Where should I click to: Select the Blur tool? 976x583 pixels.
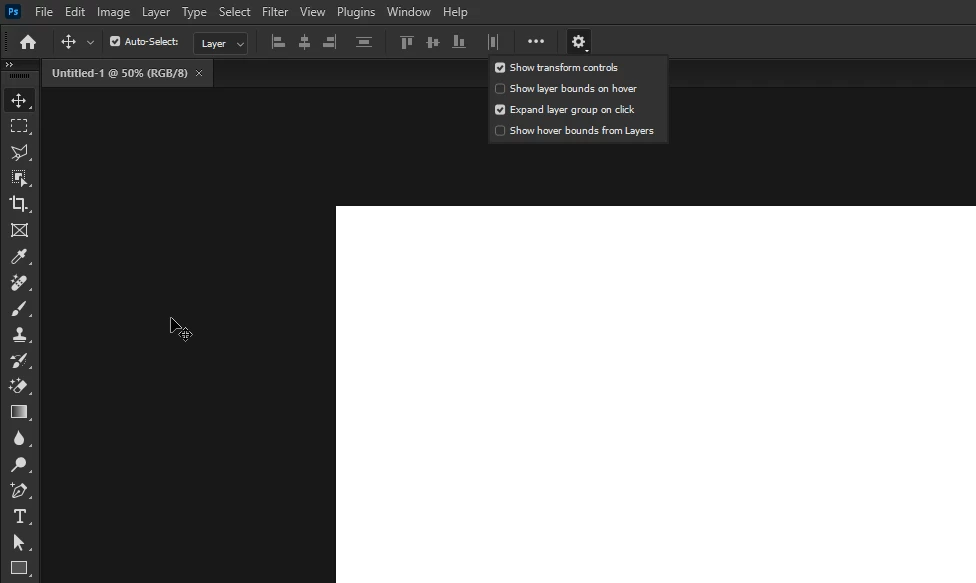click(19, 439)
